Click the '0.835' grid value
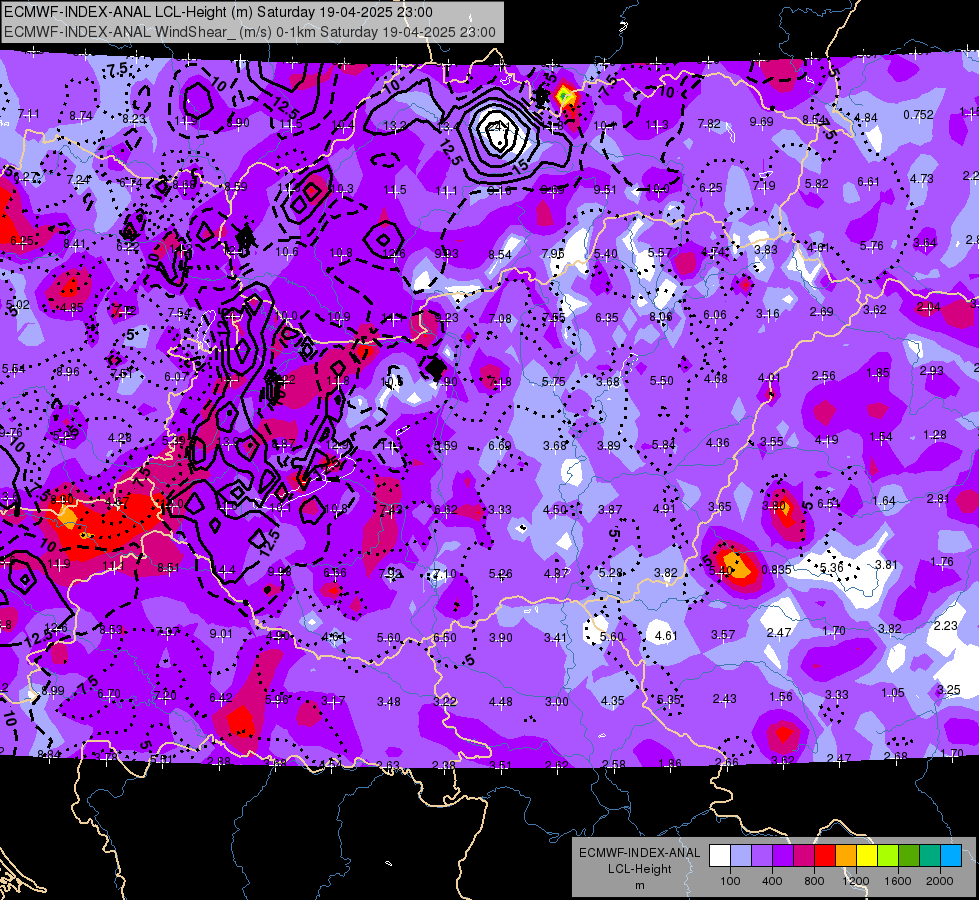Image resolution: width=979 pixels, height=900 pixels. click(x=777, y=570)
